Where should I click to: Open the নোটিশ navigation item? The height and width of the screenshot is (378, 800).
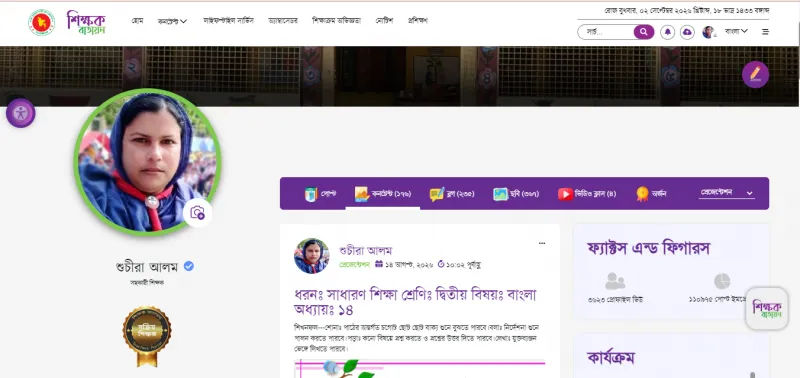click(x=384, y=21)
